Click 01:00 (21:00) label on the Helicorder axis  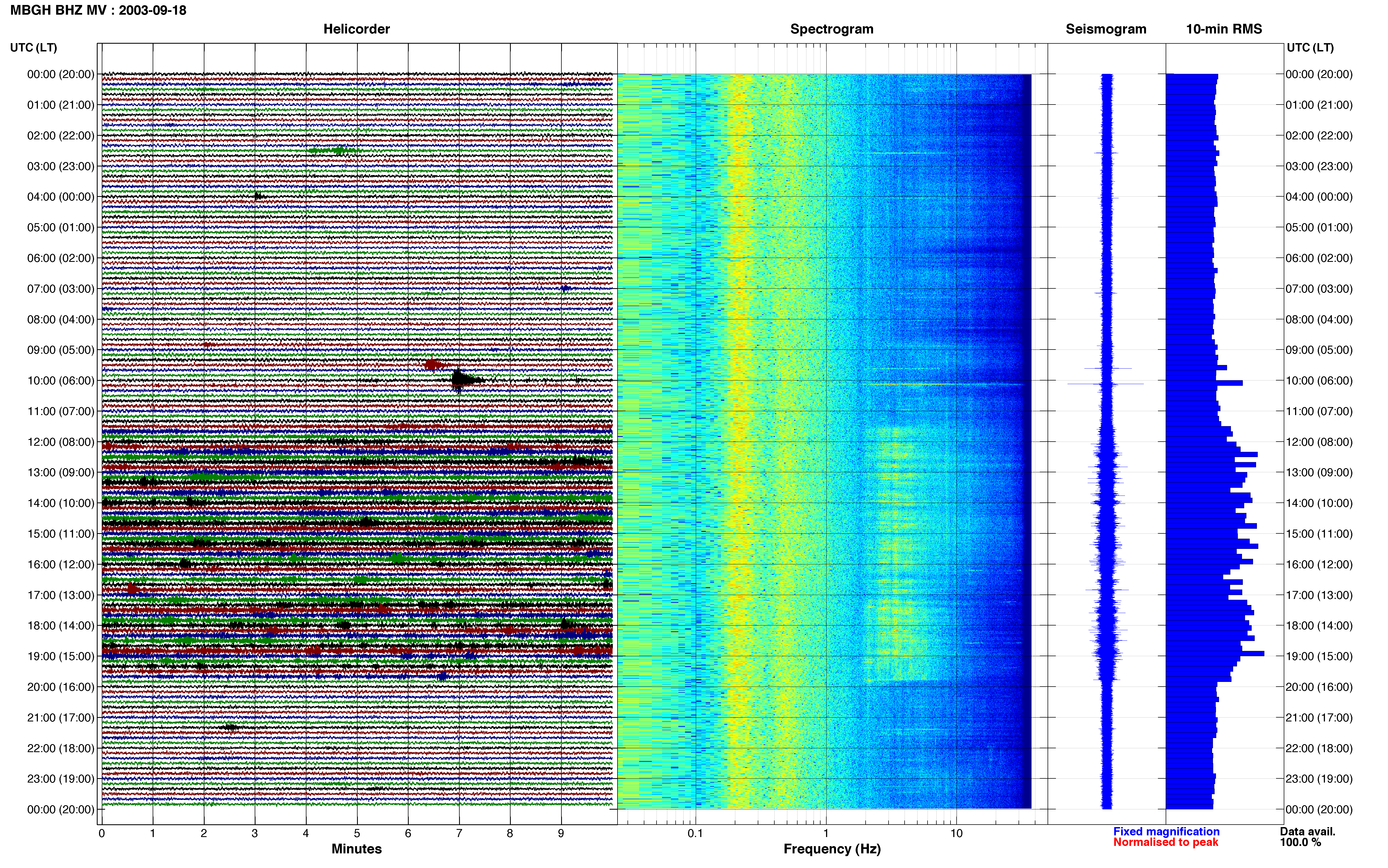click(x=61, y=105)
